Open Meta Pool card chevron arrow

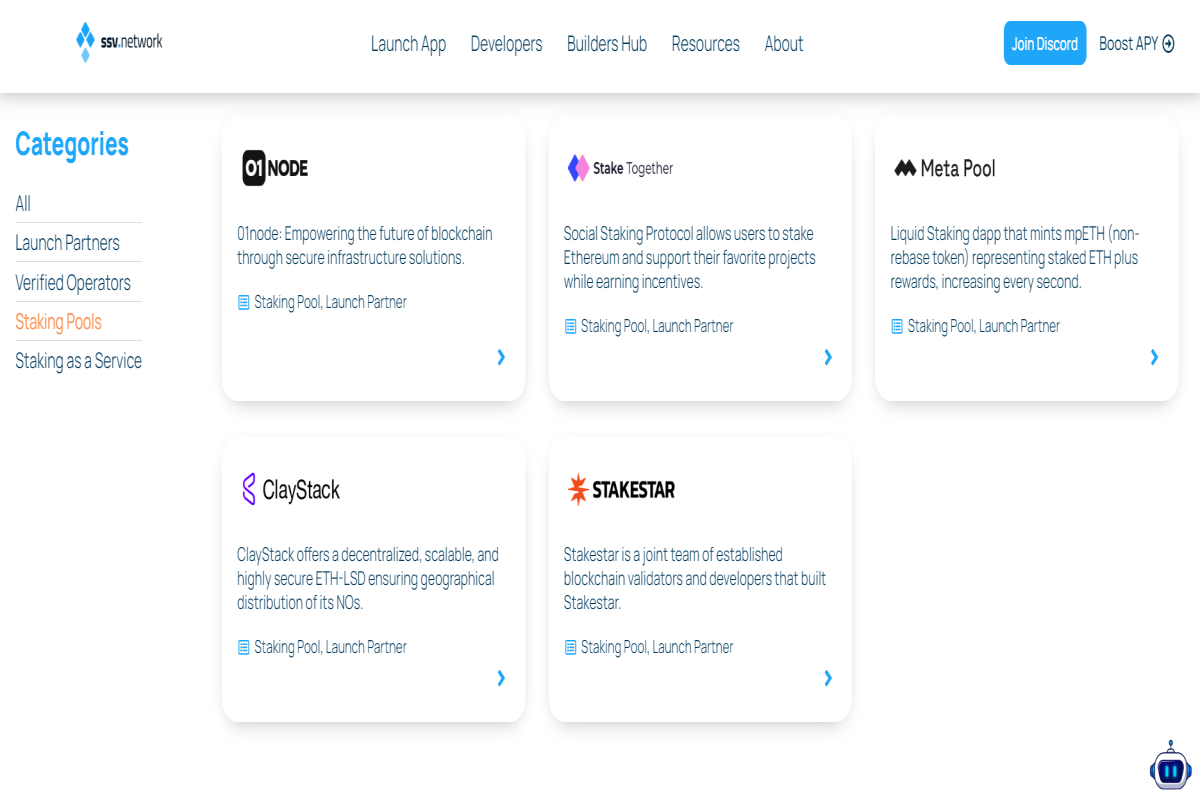[1154, 357]
